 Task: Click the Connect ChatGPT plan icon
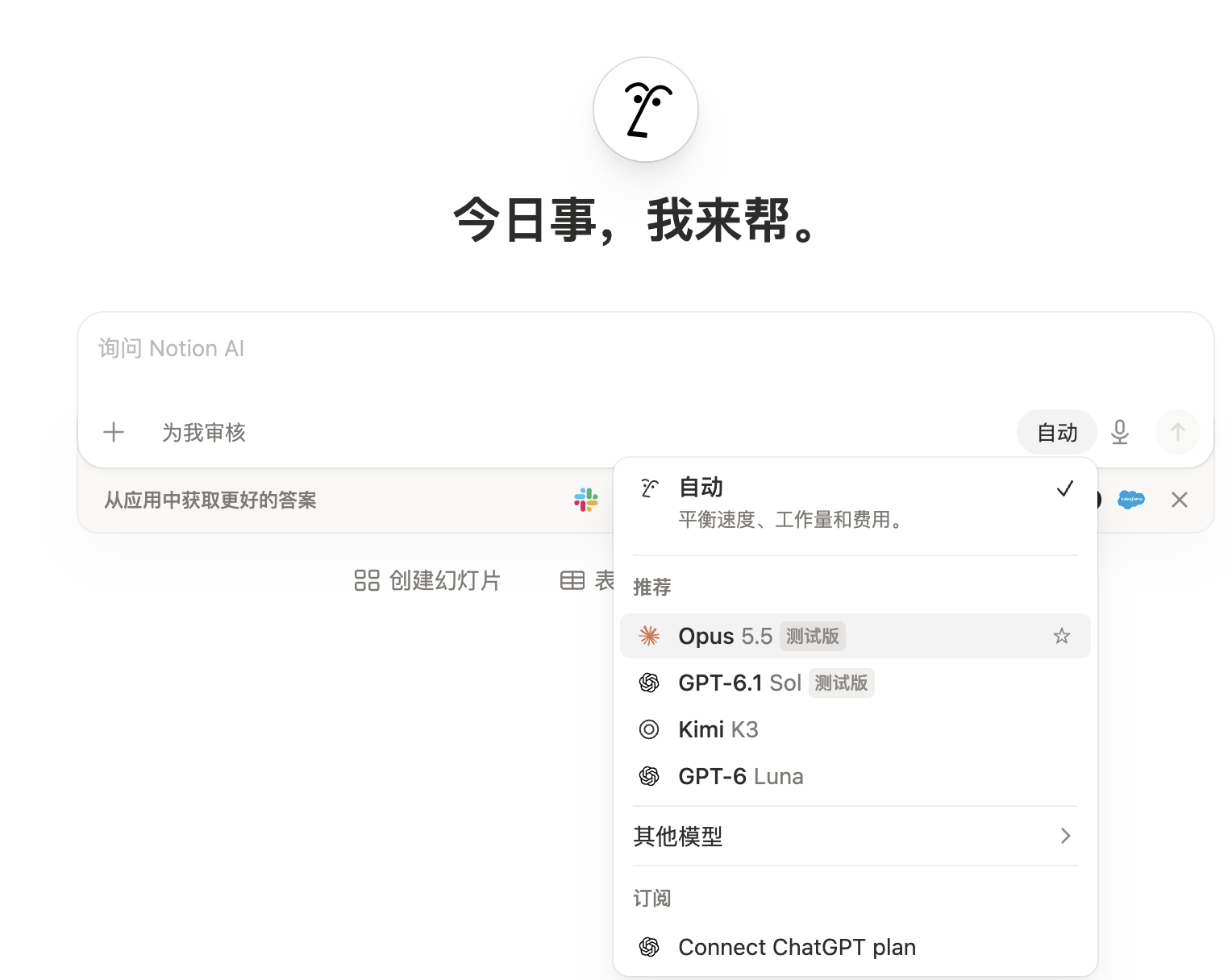point(649,947)
